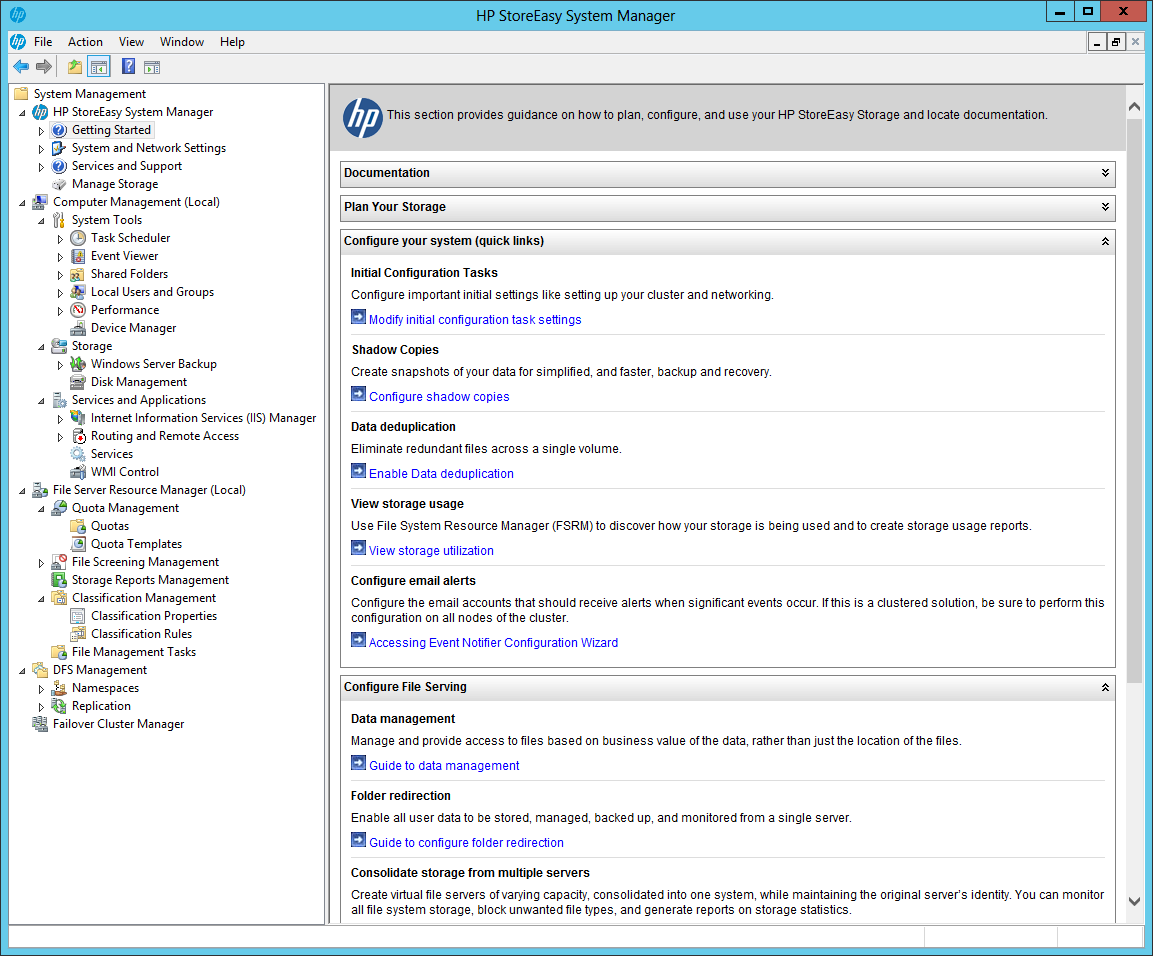Click Configure shadow copies link
The width and height of the screenshot is (1153, 956).
[x=439, y=397]
